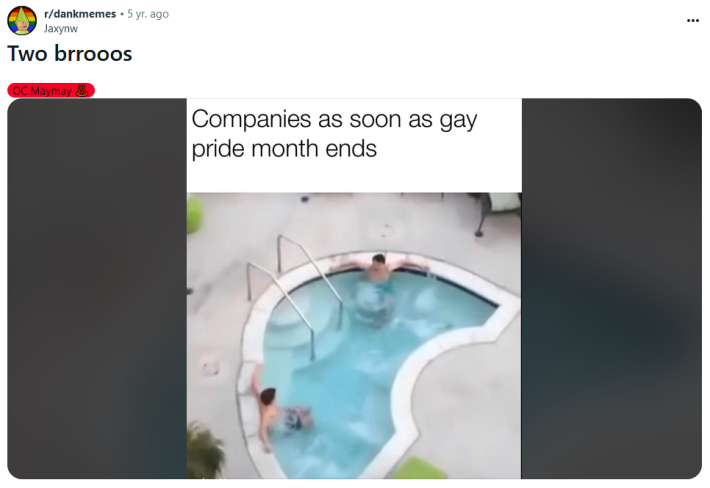Click the 5 yr. ago timestamp
The height and width of the screenshot is (488, 710).
(148, 14)
